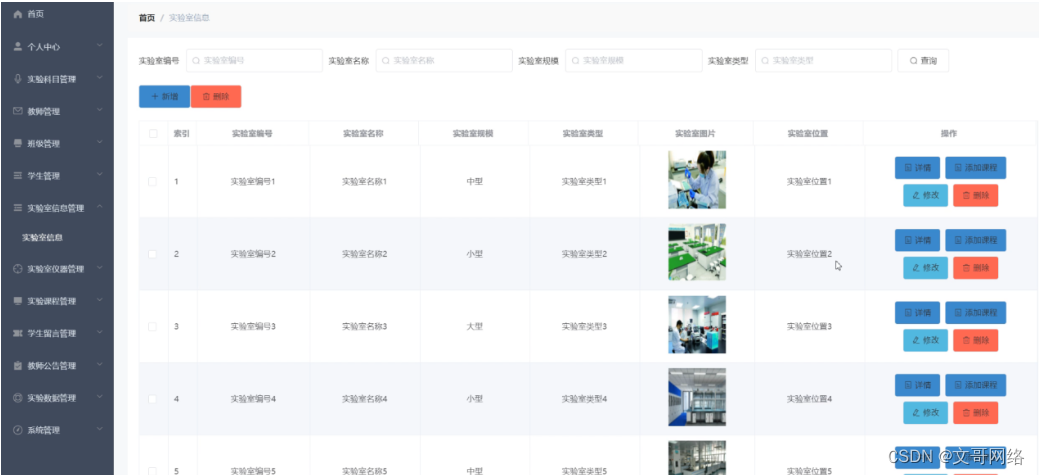Click magnifier icon inside 实验室名称 search box

(x=385, y=60)
